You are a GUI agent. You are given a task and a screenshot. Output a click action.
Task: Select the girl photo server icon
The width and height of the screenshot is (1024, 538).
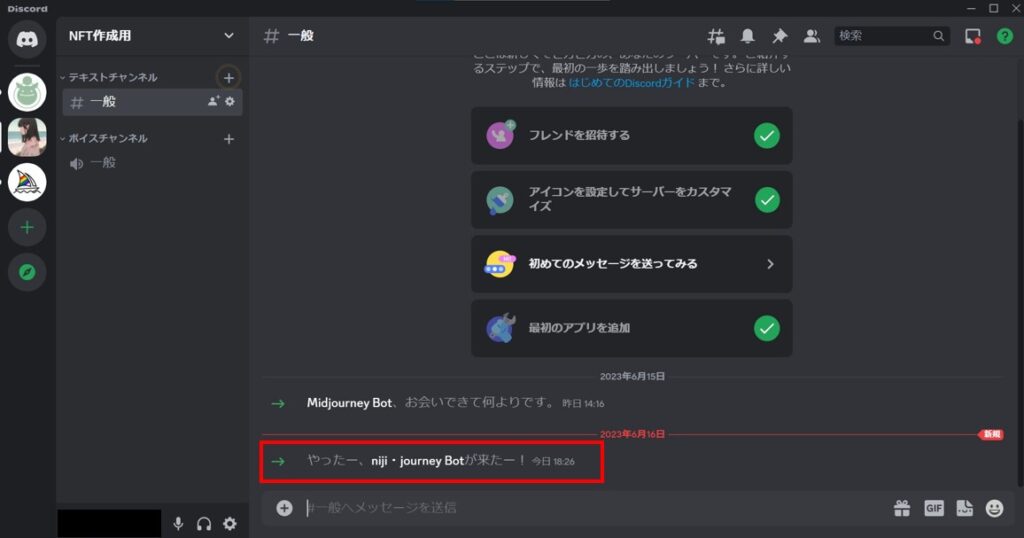click(27, 137)
